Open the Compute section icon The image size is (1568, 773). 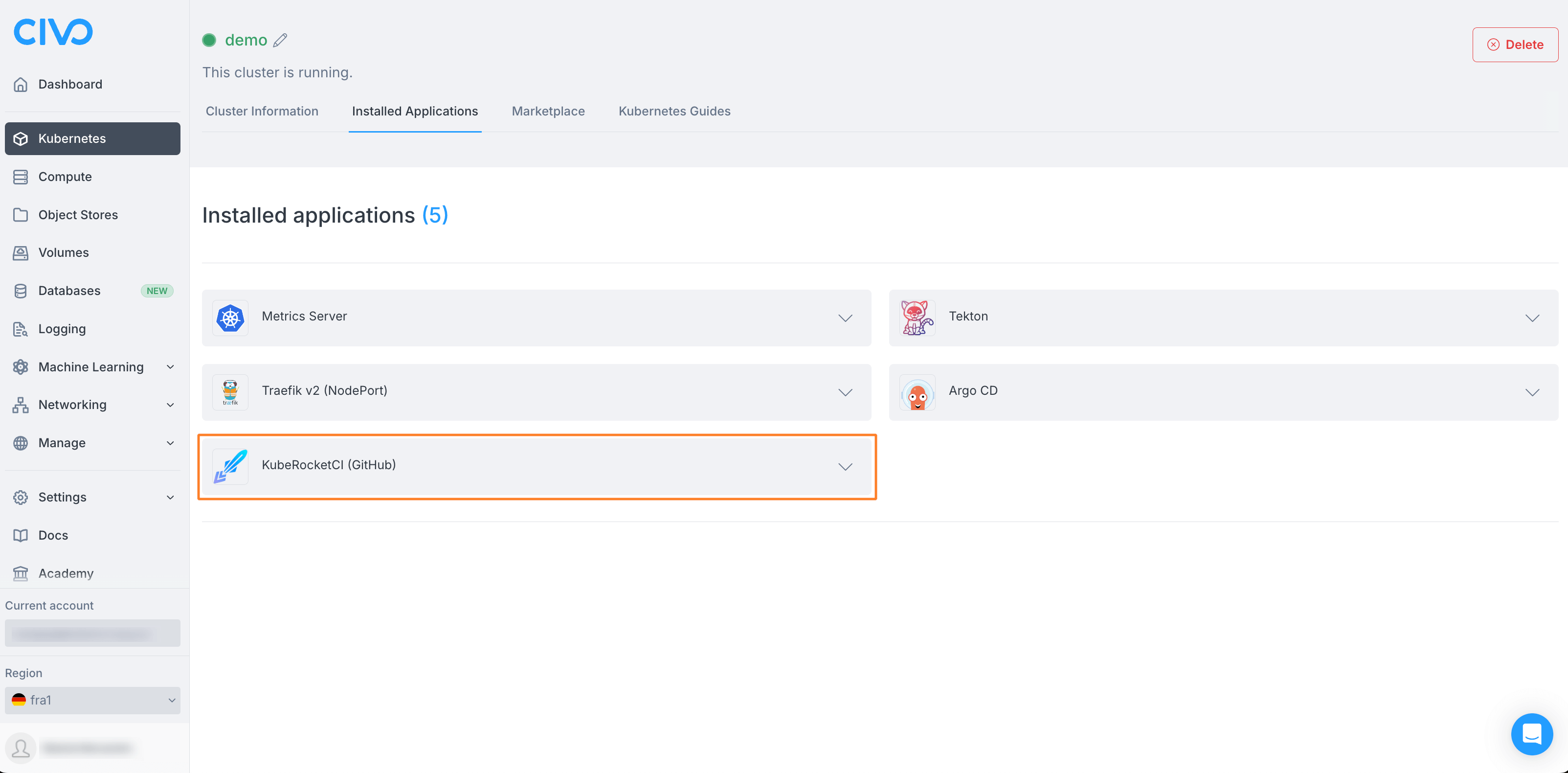click(x=21, y=177)
